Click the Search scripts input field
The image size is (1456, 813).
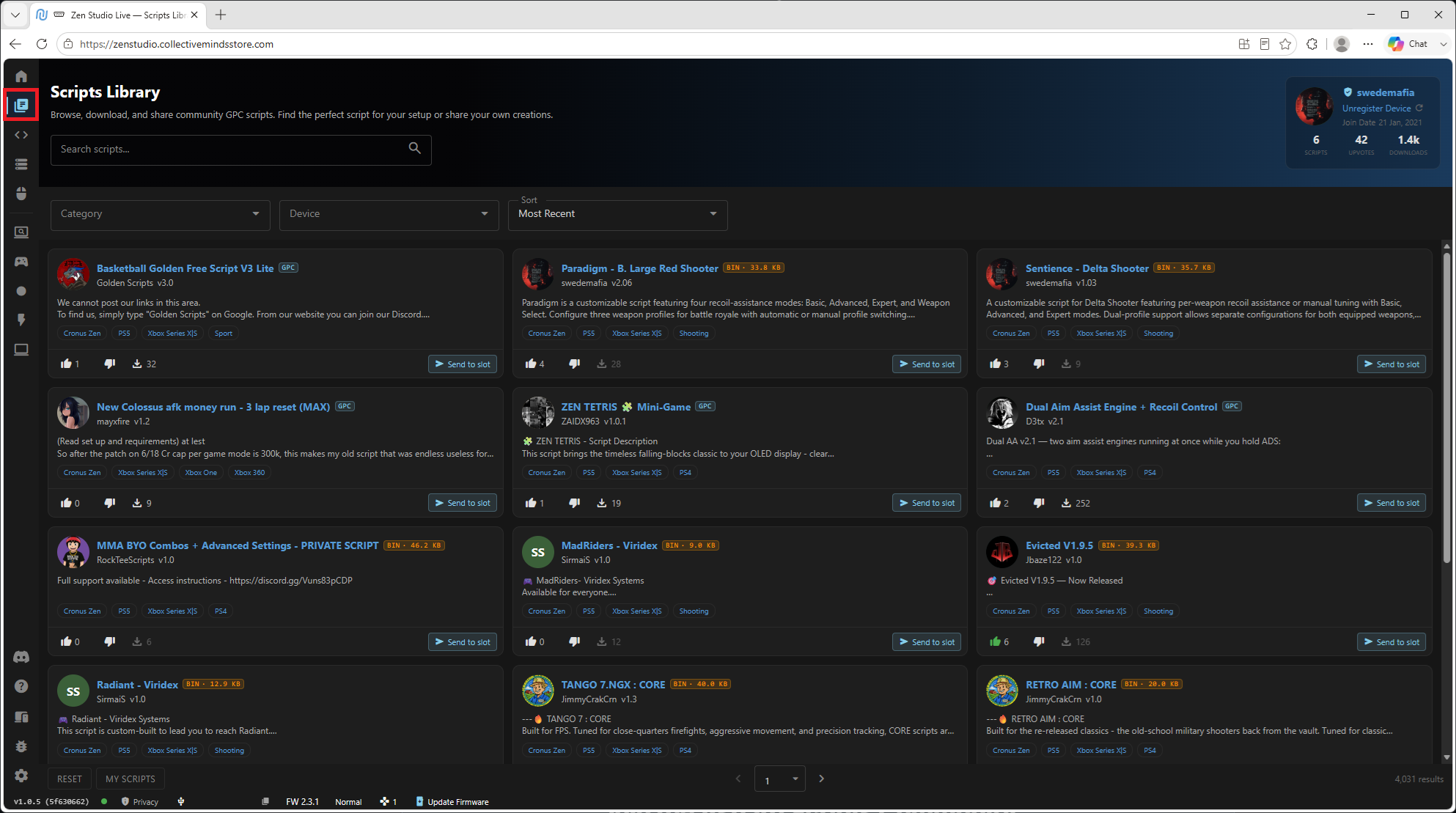pyautogui.click(x=240, y=150)
